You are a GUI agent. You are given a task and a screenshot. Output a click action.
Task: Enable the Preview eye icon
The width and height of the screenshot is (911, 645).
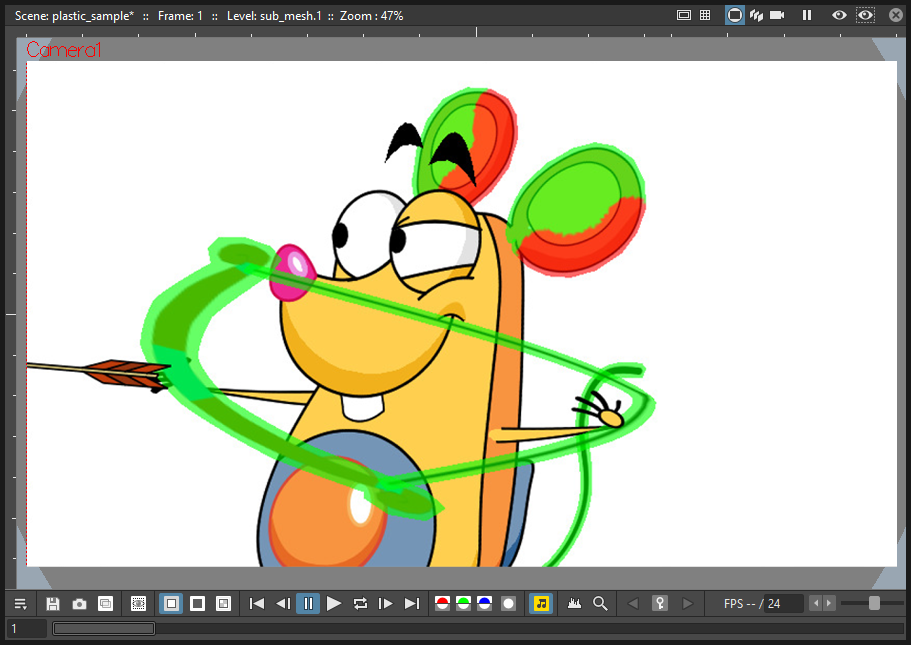point(839,15)
